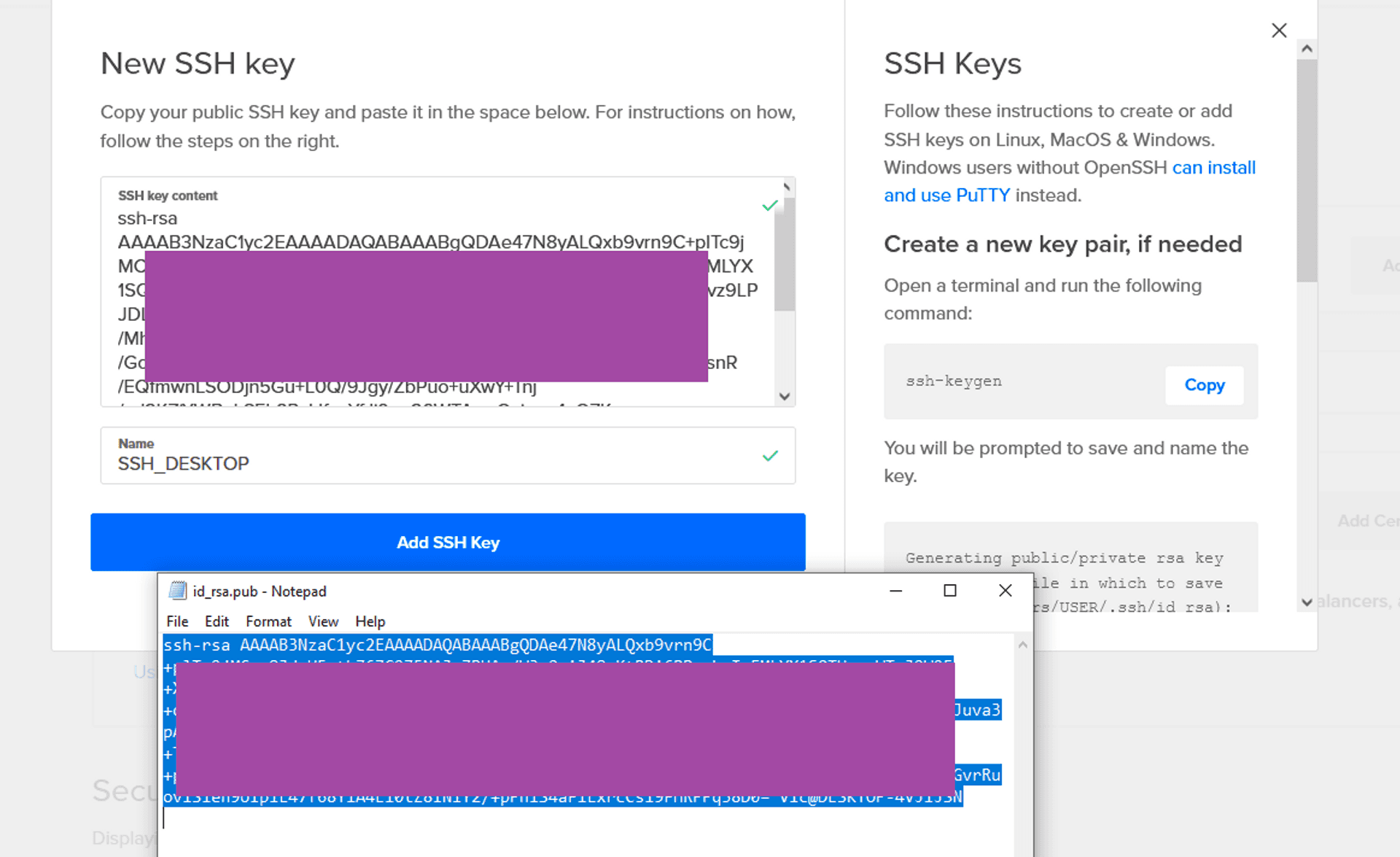Click the 'SSH Keys' heading in right panel
The width and height of the screenshot is (1400, 857).
point(952,63)
